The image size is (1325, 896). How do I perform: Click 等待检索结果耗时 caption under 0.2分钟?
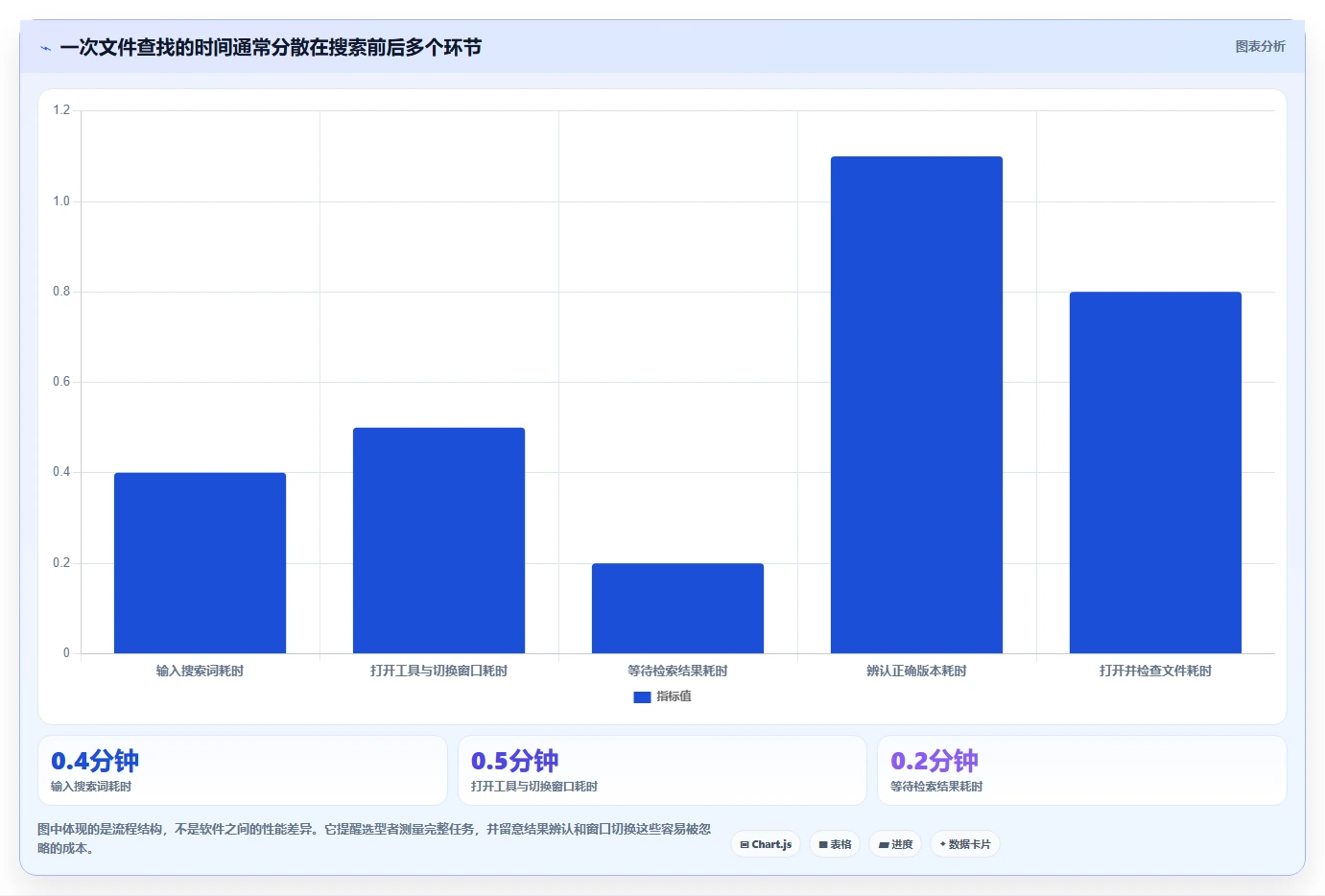click(936, 787)
